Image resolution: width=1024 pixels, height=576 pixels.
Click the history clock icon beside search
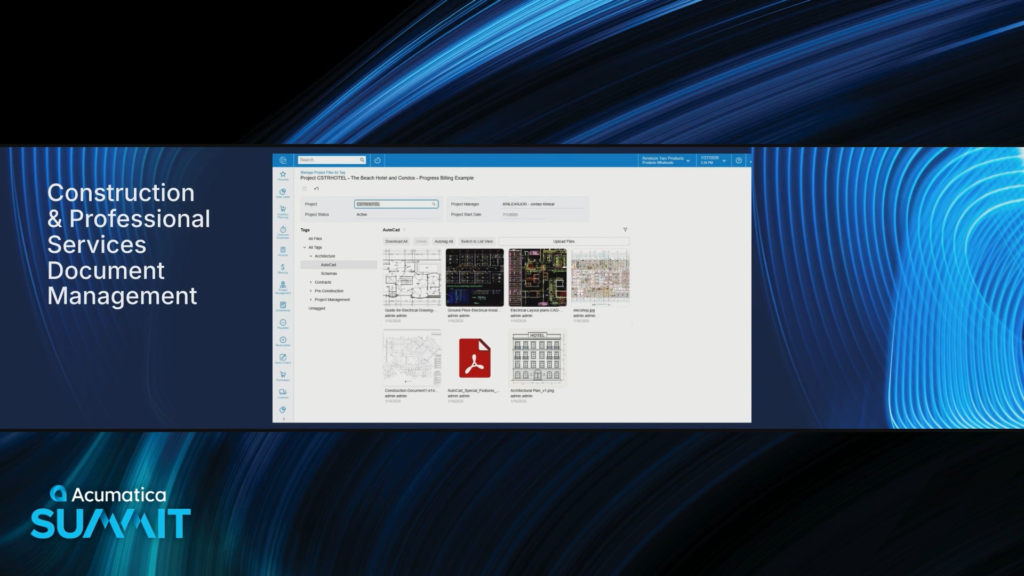tap(377, 160)
